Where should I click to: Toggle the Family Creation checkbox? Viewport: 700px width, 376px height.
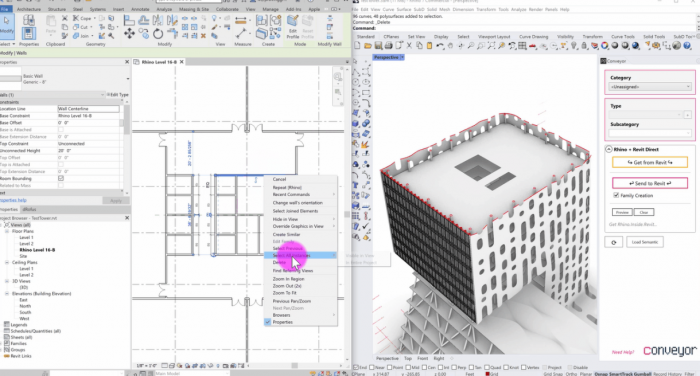[616, 196]
